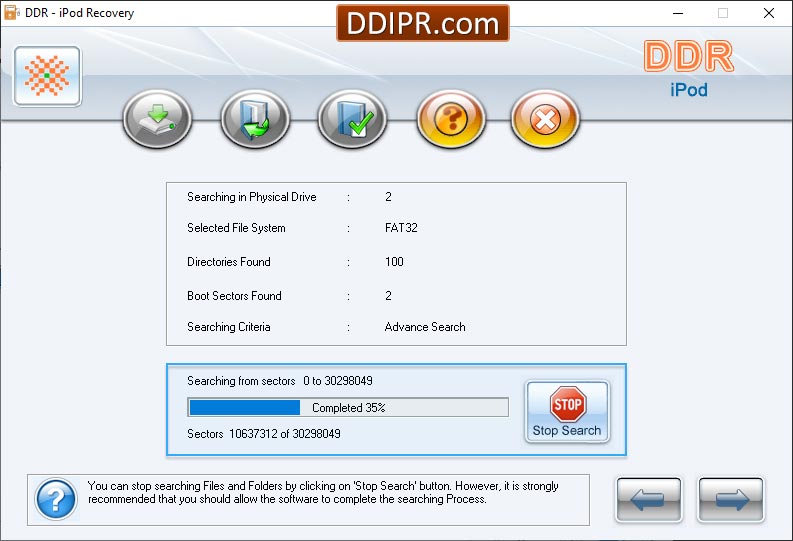Screen dimensions: 793x541
Task: Go back with the left arrow button
Action: (x=649, y=500)
